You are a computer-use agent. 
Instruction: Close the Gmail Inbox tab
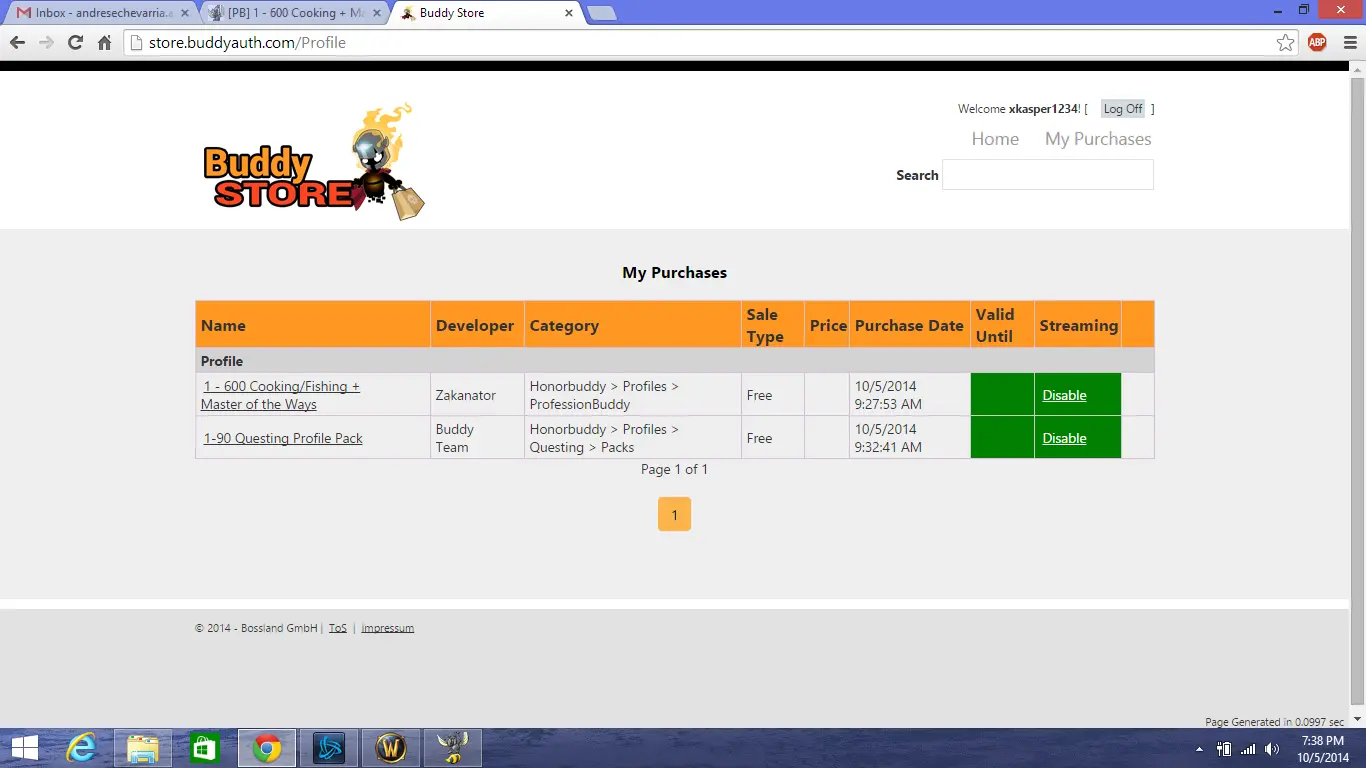point(184,13)
